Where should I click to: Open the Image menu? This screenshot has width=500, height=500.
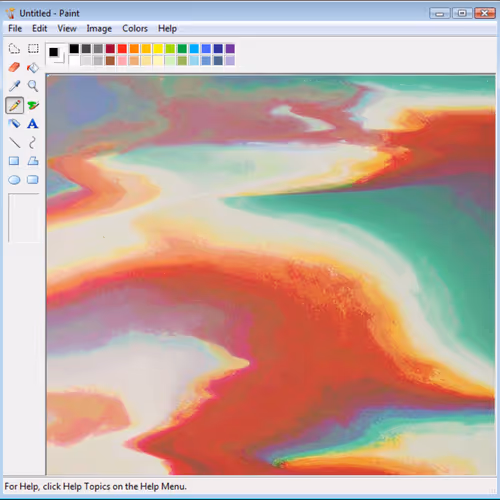coord(99,29)
